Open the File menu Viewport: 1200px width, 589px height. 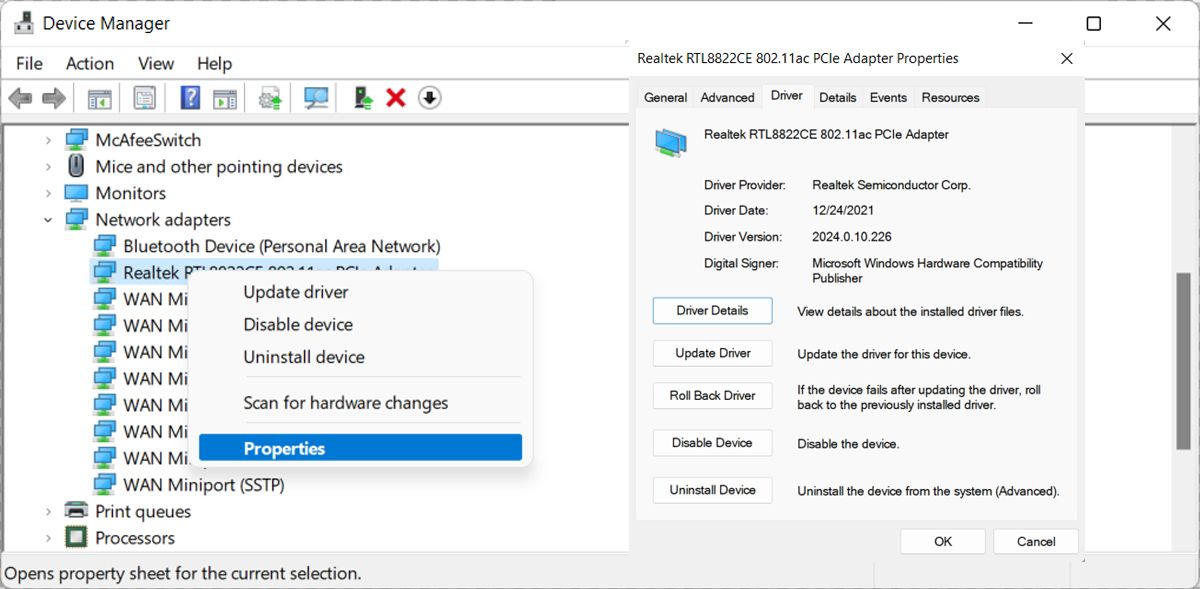click(x=29, y=63)
